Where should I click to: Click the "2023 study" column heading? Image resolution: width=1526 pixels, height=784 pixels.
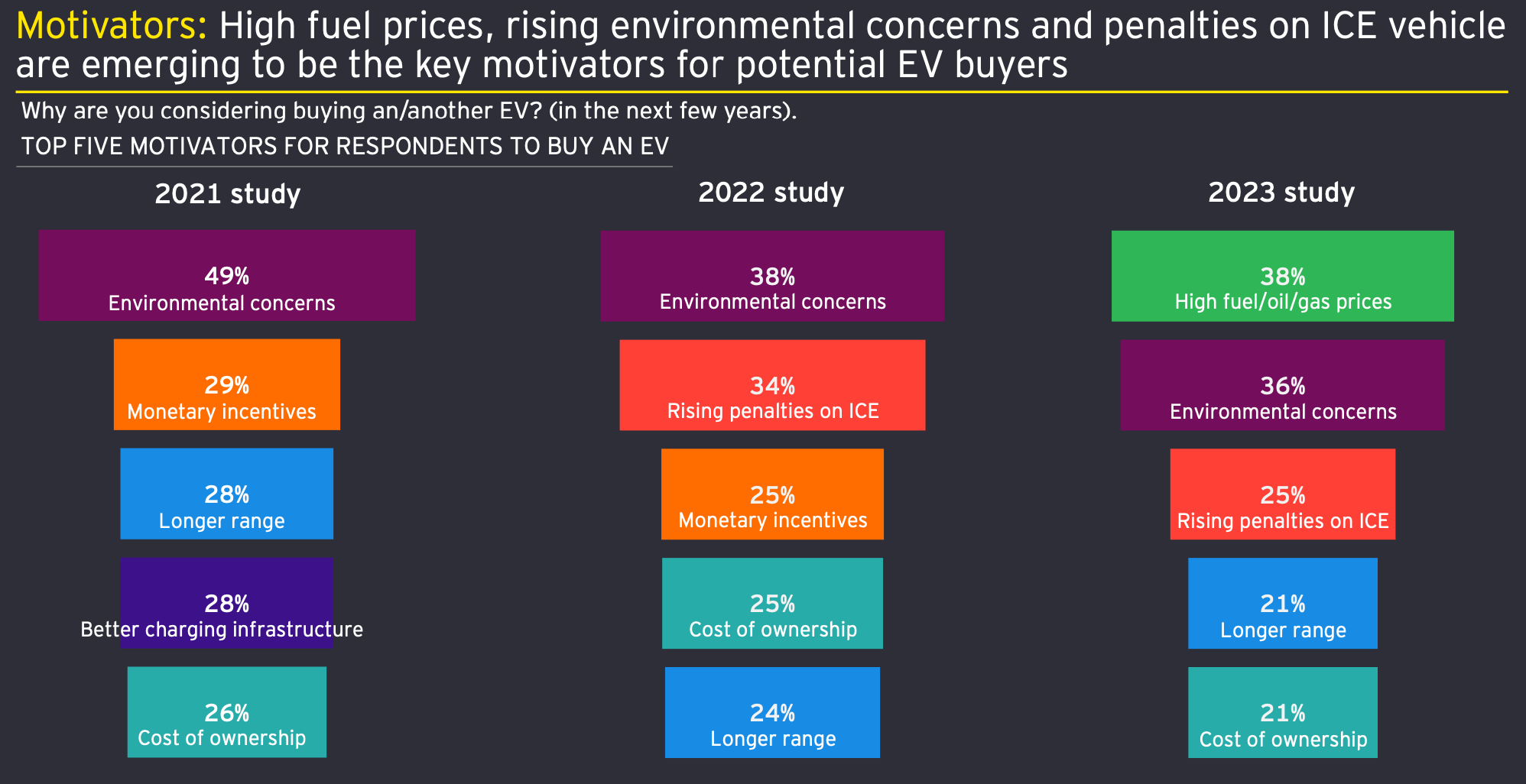(1281, 193)
